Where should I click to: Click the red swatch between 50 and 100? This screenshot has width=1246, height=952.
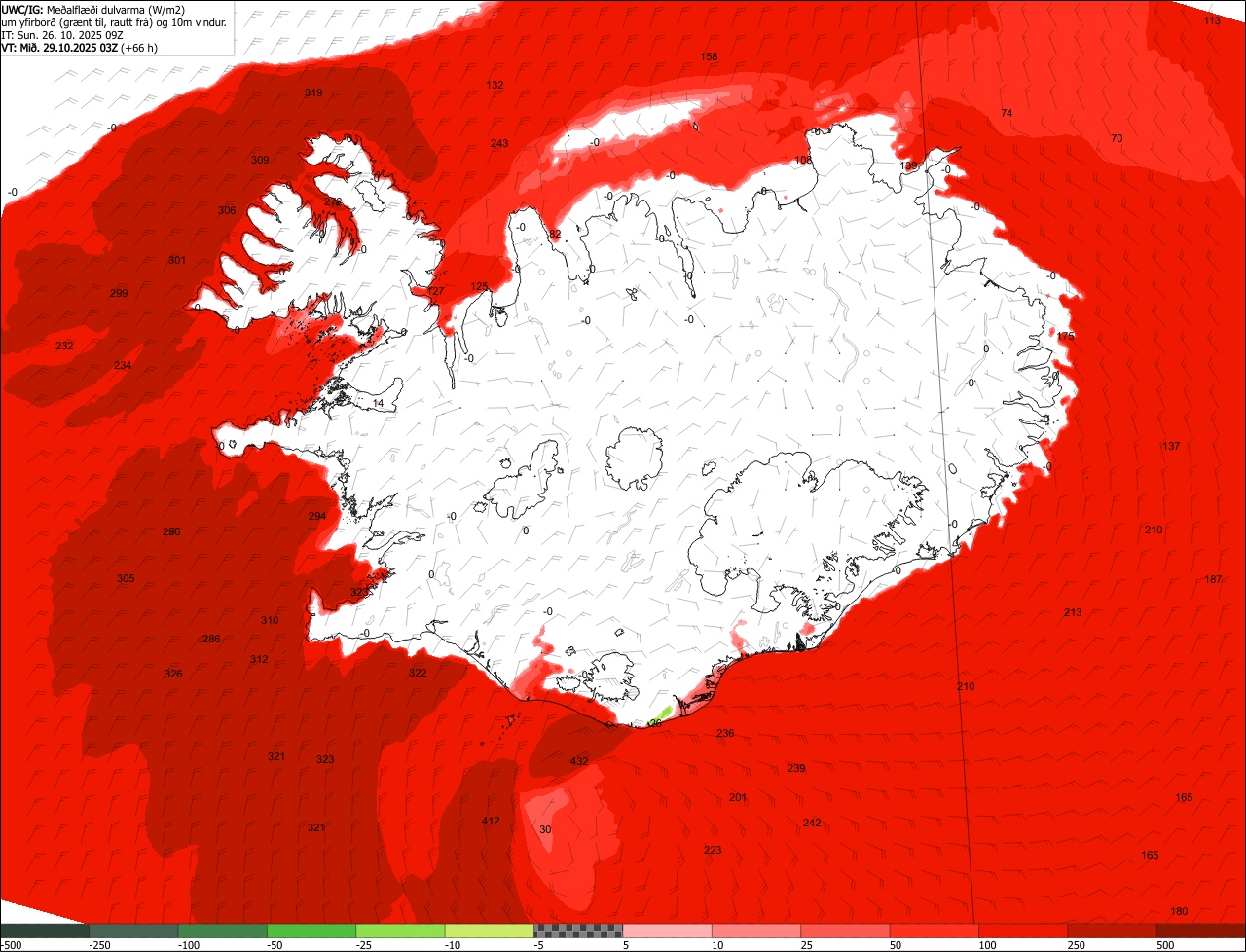[934, 931]
